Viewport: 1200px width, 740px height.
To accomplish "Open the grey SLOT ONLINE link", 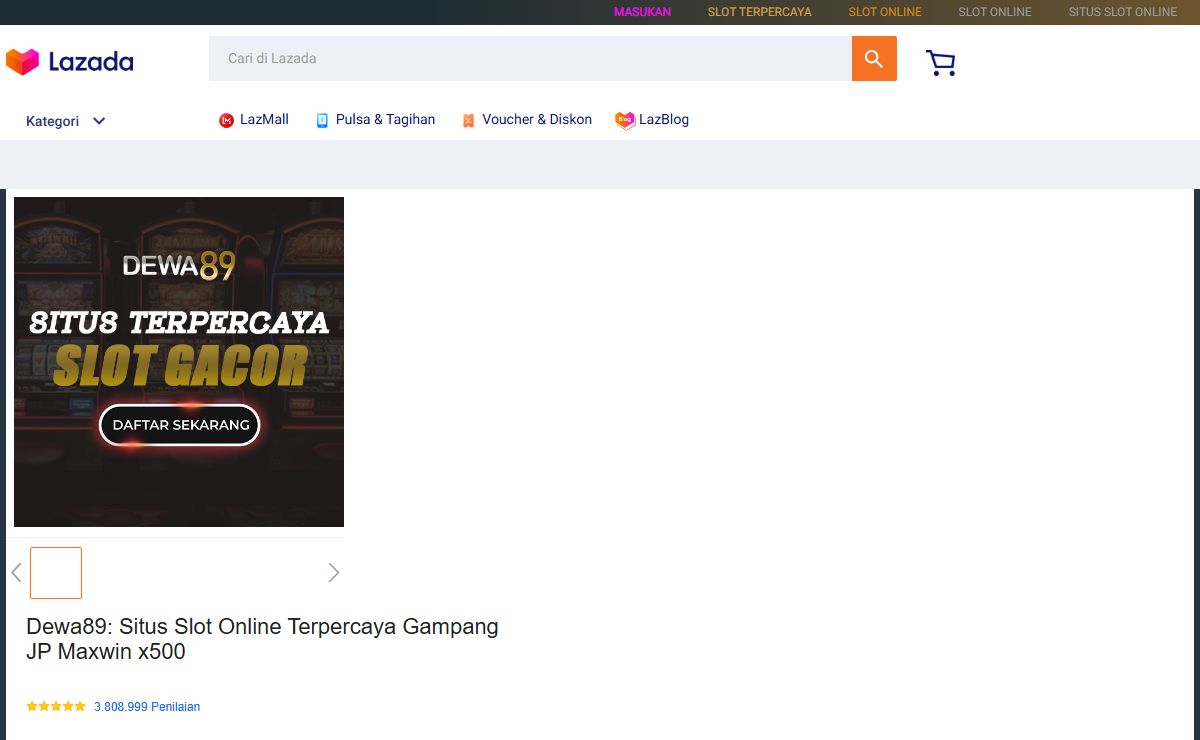I will click(x=995, y=12).
